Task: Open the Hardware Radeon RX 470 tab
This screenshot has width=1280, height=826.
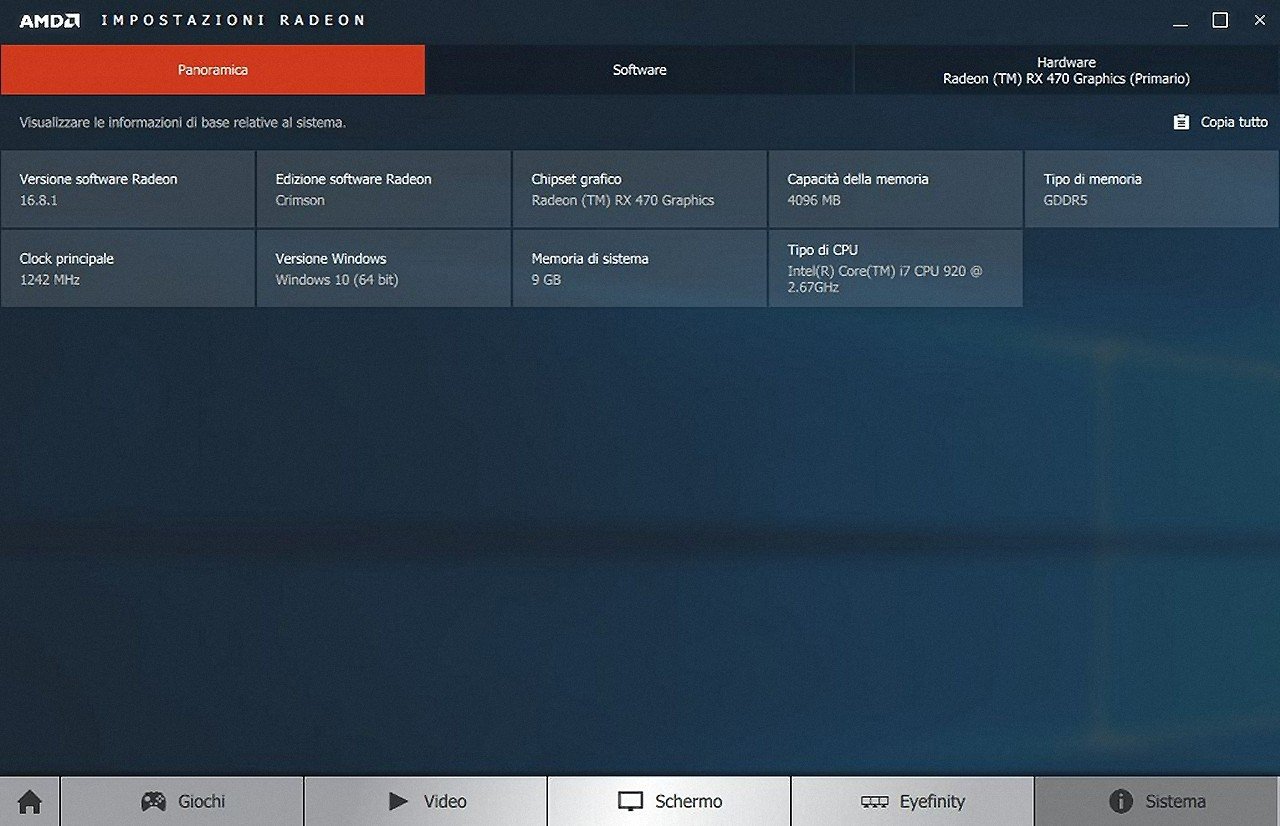Action: point(1067,70)
